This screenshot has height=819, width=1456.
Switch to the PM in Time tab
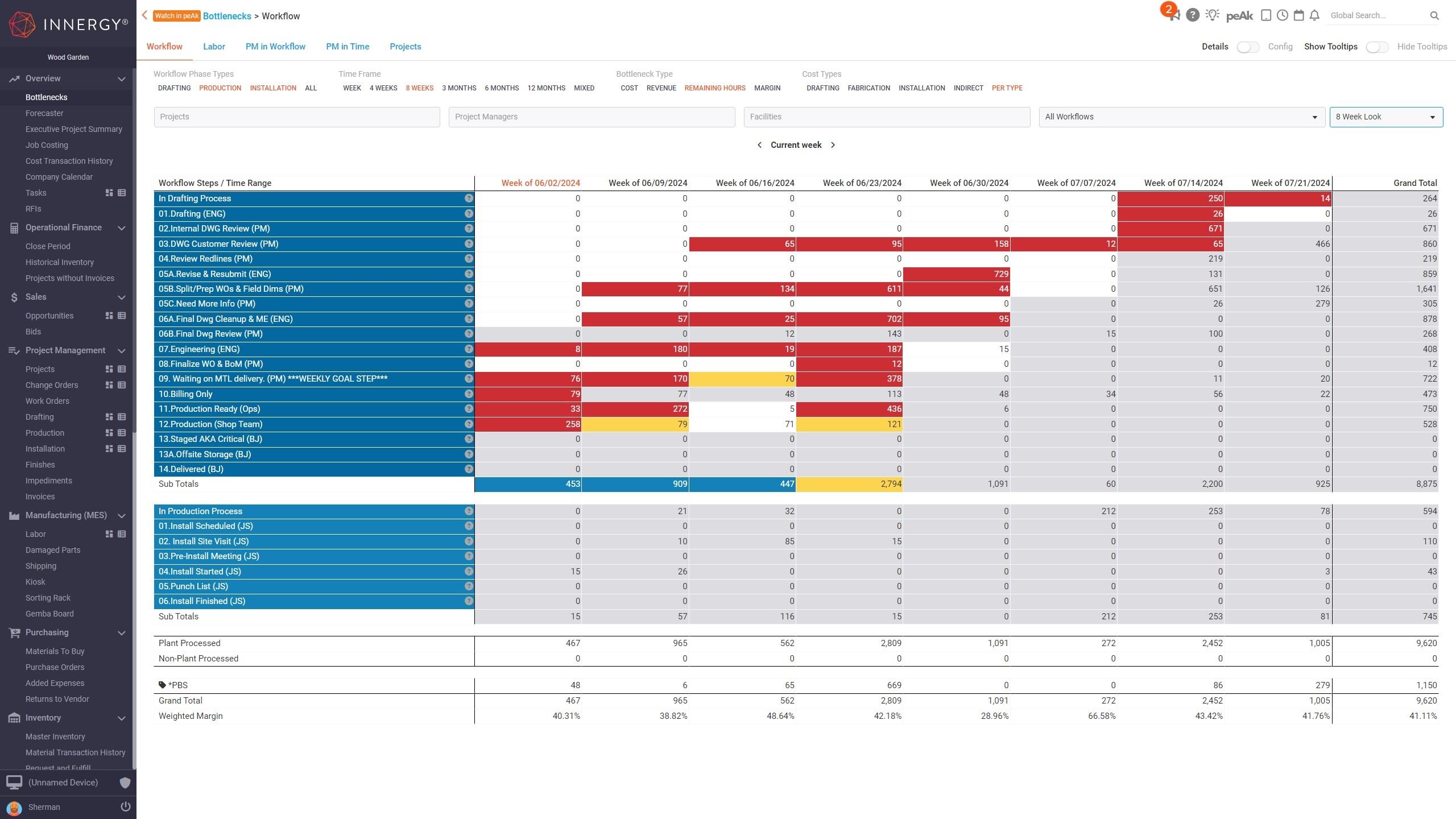pyautogui.click(x=347, y=47)
